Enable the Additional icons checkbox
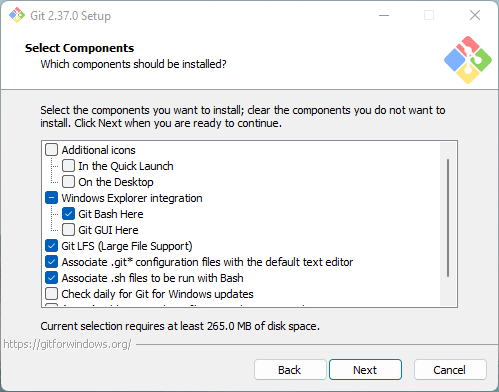 tap(51, 150)
